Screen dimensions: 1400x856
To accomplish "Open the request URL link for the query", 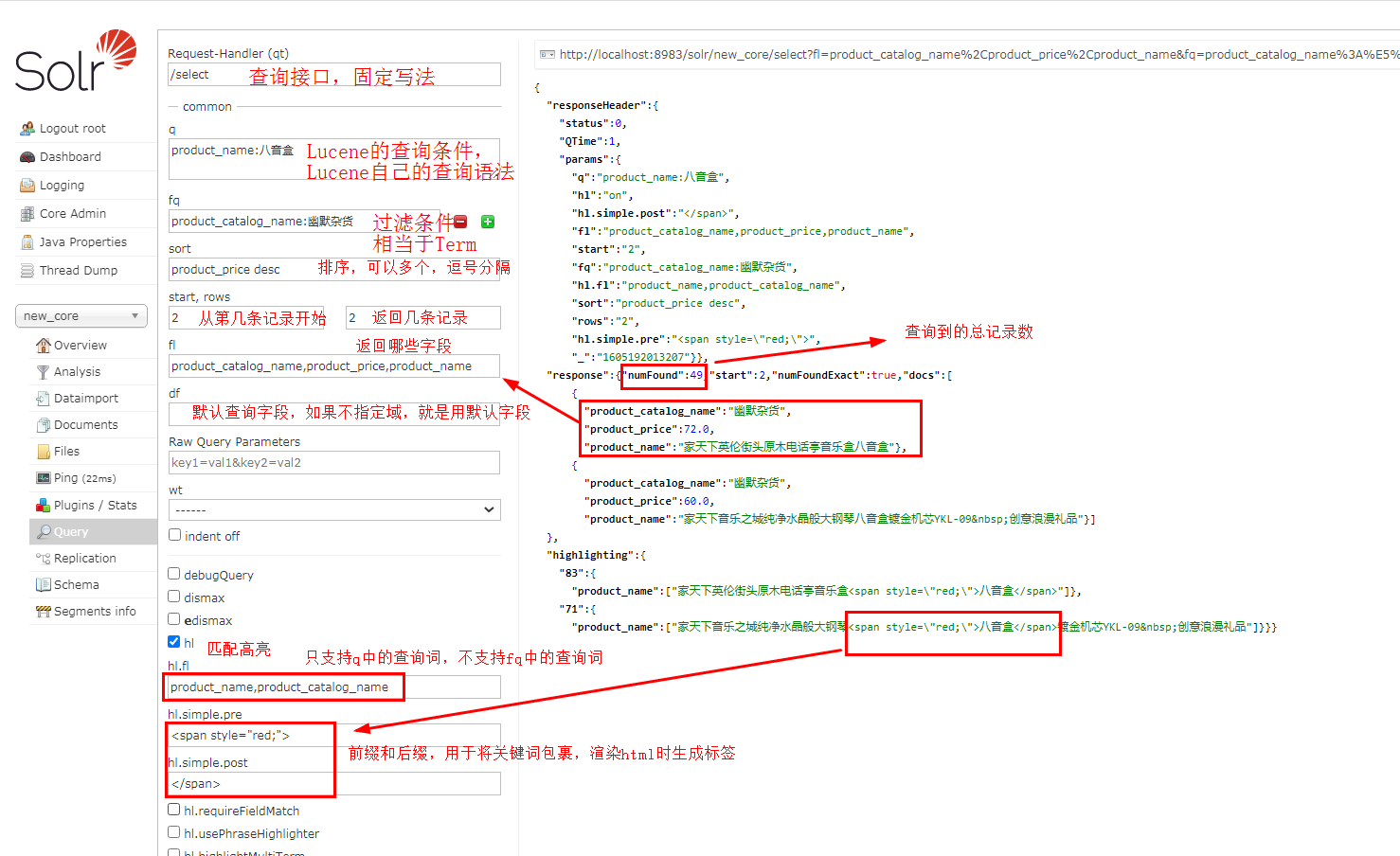I will coord(979,55).
